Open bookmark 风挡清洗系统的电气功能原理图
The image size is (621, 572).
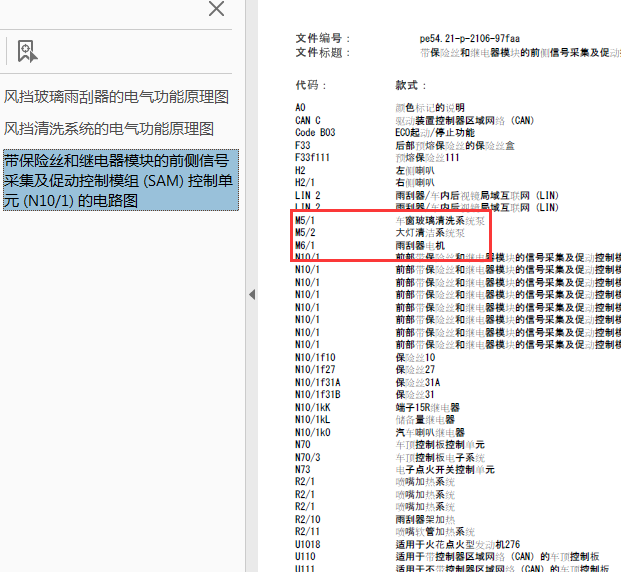(x=109, y=129)
